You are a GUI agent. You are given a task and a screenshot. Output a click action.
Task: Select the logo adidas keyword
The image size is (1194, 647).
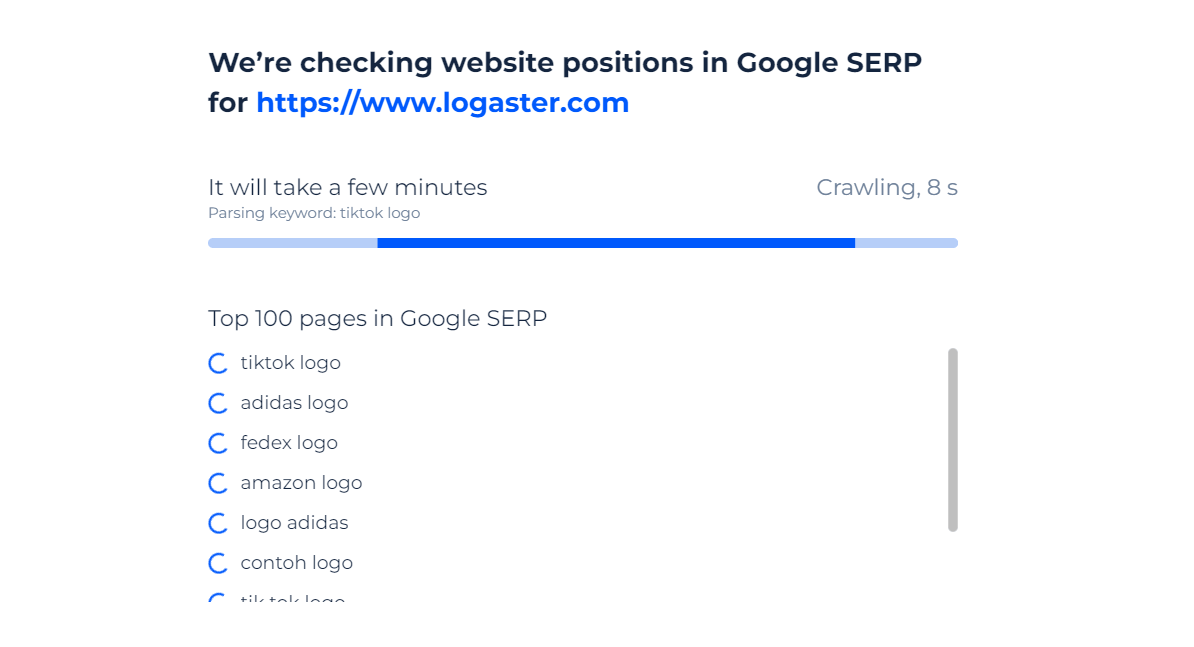point(294,522)
